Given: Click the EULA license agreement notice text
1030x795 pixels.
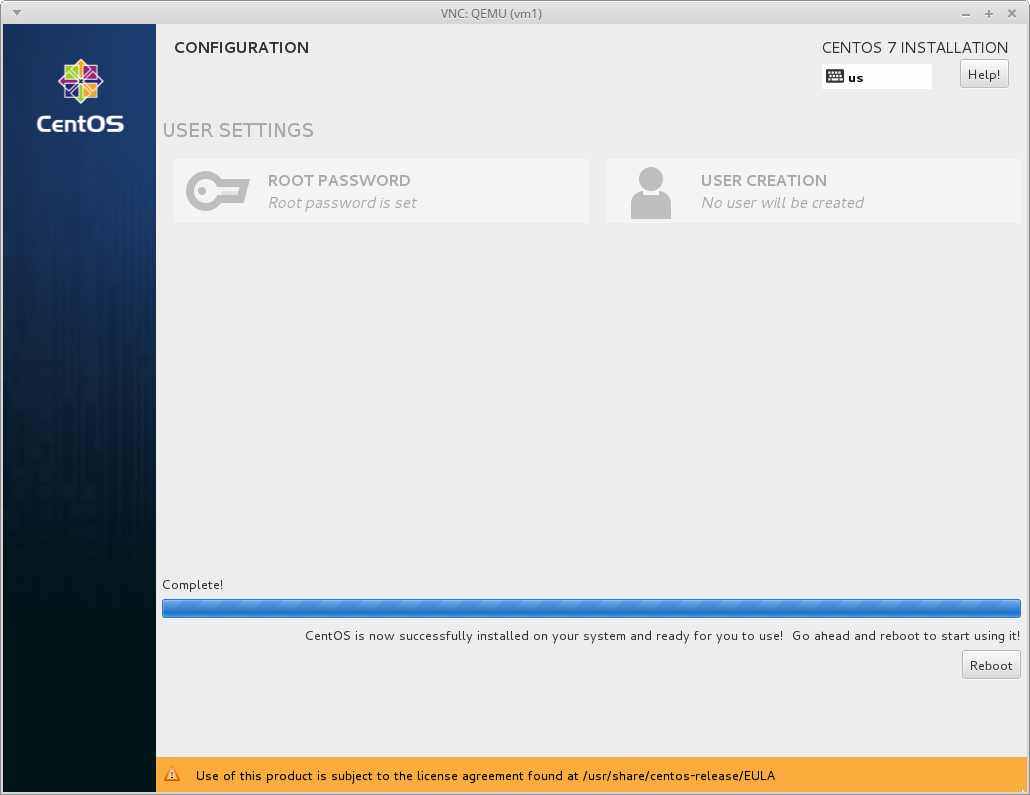Looking at the screenshot, I should point(485,776).
